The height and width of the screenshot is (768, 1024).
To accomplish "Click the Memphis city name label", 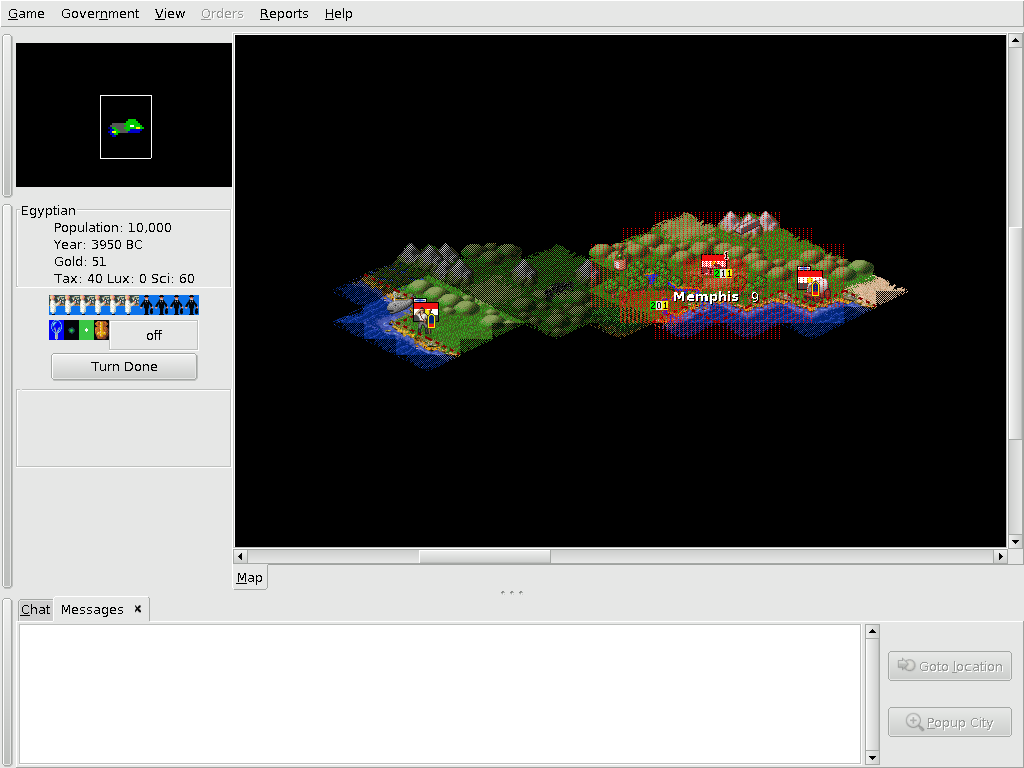I will [705, 296].
